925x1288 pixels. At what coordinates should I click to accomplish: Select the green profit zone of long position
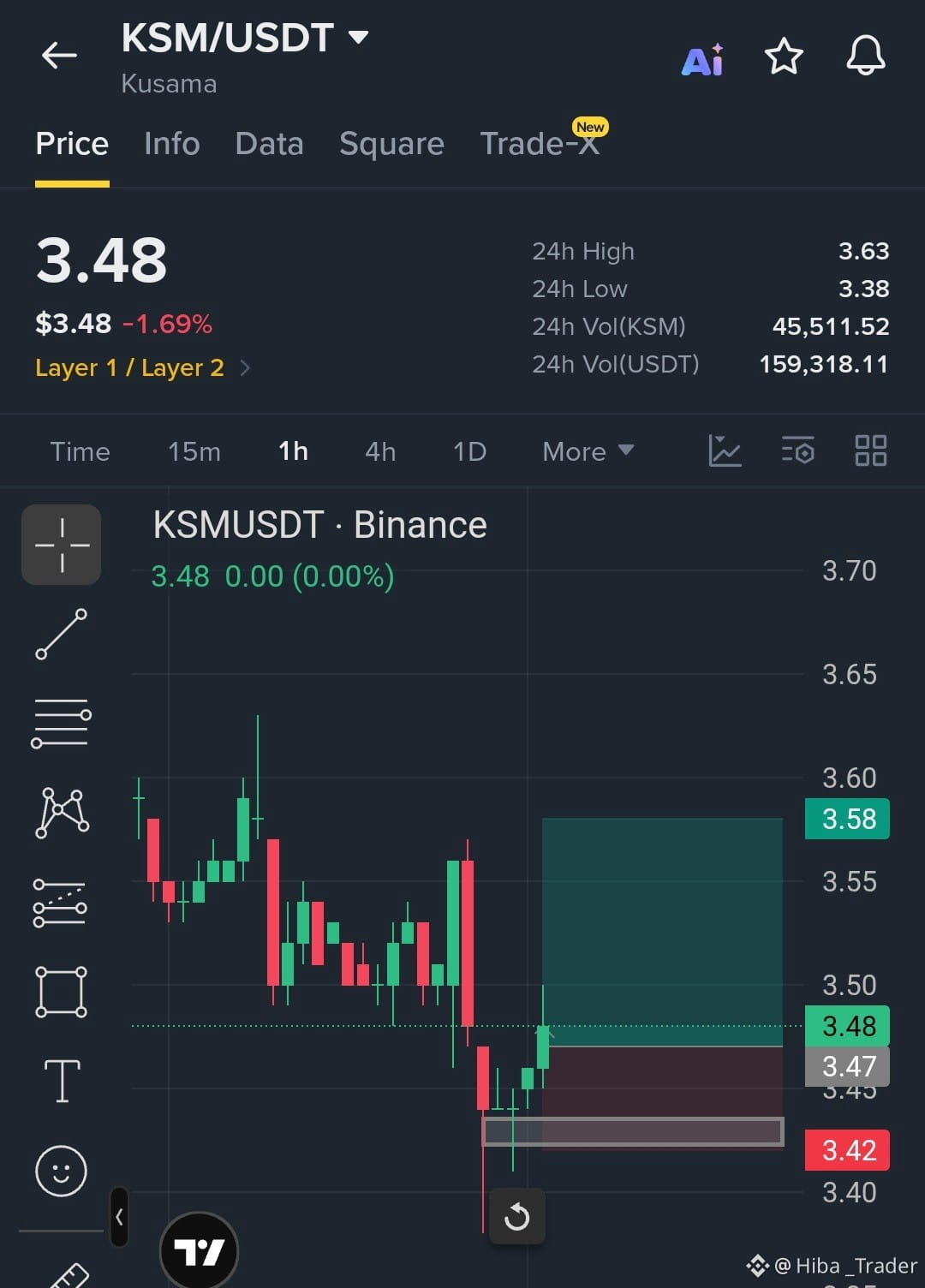(662, 932)
